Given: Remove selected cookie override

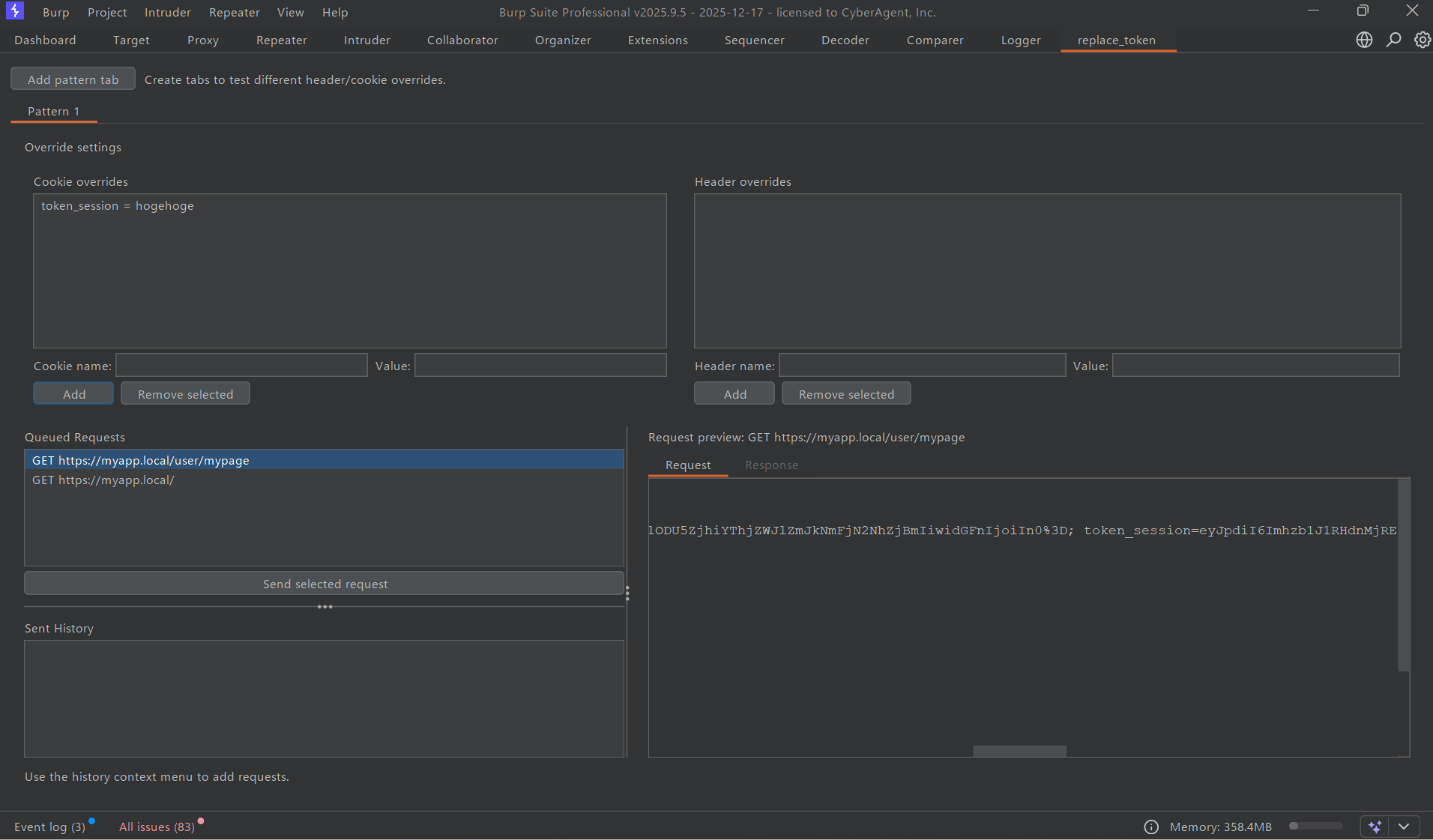Looking at the screenshot, I should 185,393.
